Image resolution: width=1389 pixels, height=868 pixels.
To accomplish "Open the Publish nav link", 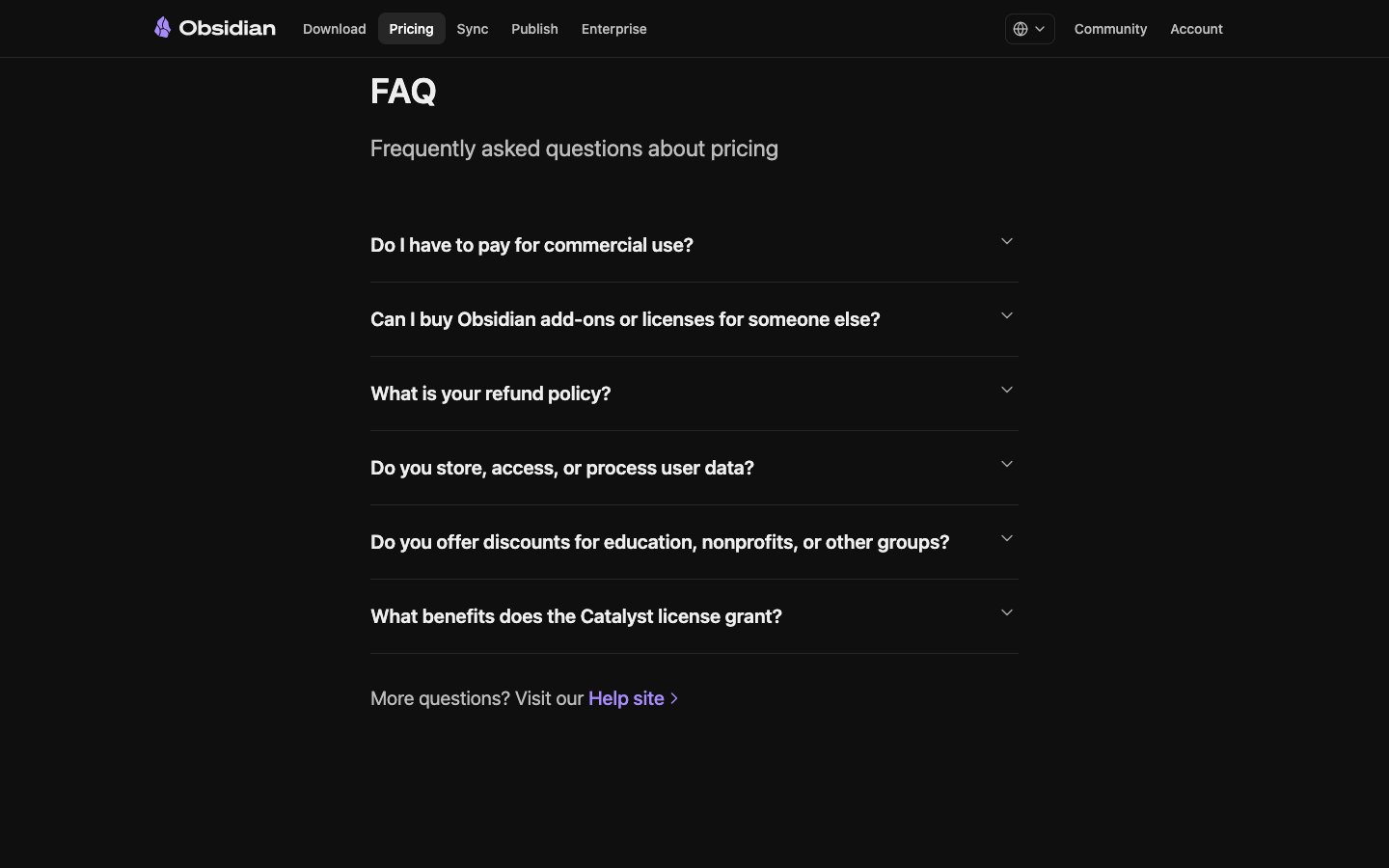I will [x=534, y=29].
